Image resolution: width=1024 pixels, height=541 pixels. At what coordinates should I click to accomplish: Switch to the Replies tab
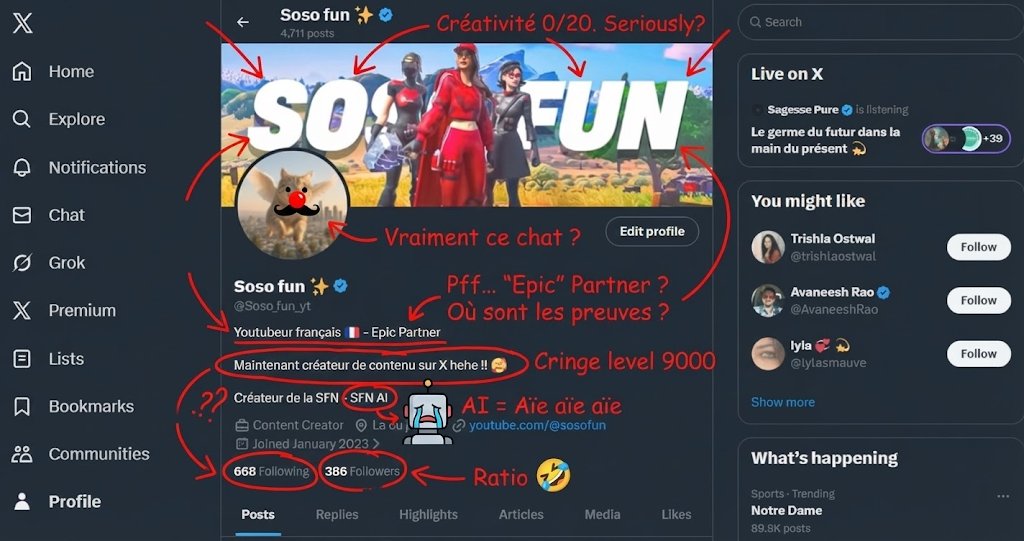tap(337, 514)
